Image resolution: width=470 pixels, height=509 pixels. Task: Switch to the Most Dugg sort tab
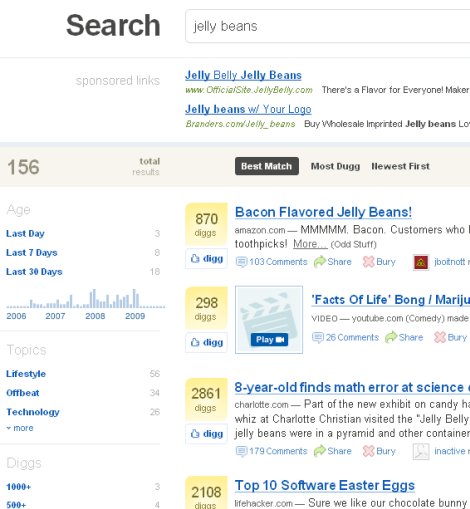[335, 166]
